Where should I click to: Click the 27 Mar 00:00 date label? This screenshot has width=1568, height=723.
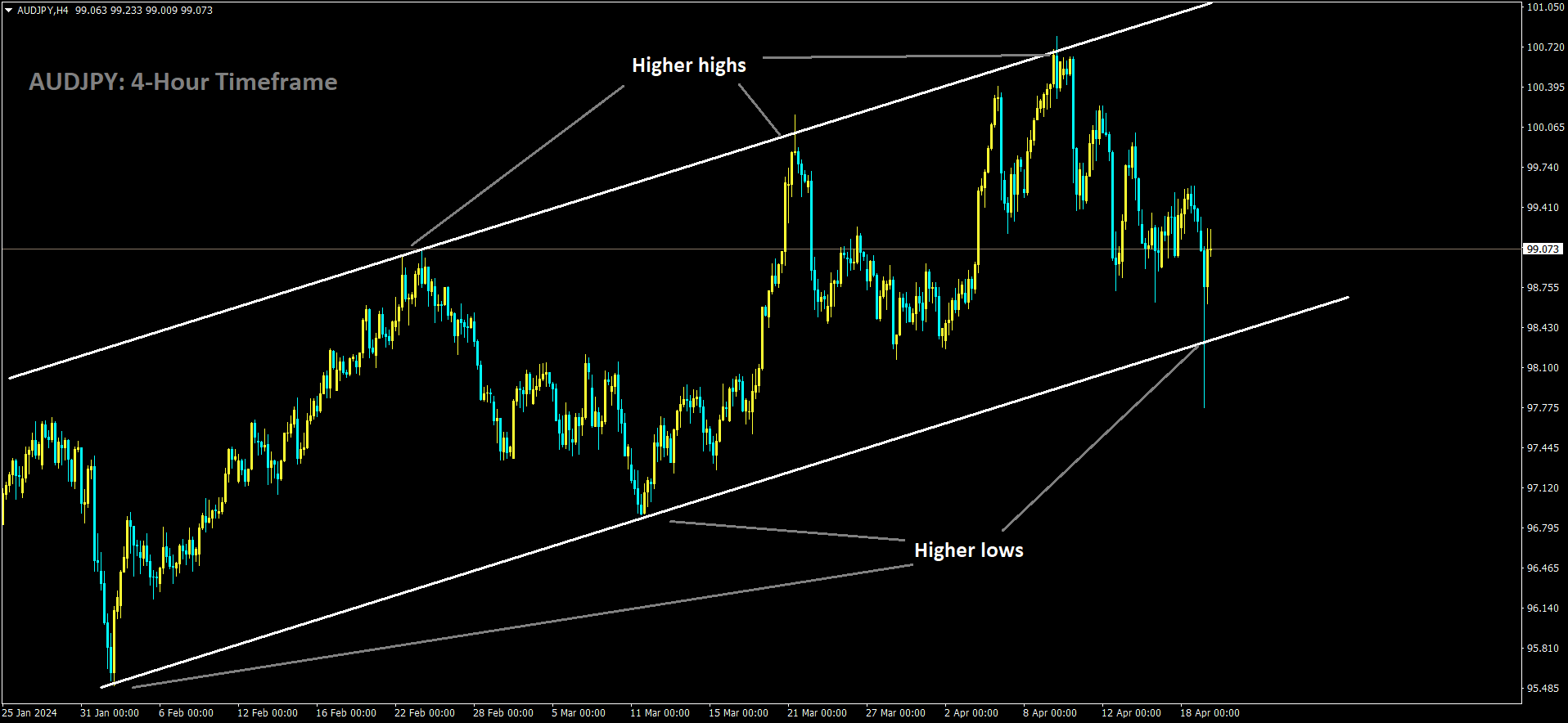(x=895, y=713)
